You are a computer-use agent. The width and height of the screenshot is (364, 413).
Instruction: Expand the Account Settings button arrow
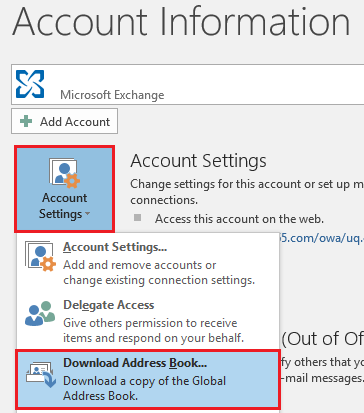coord(88,214)
